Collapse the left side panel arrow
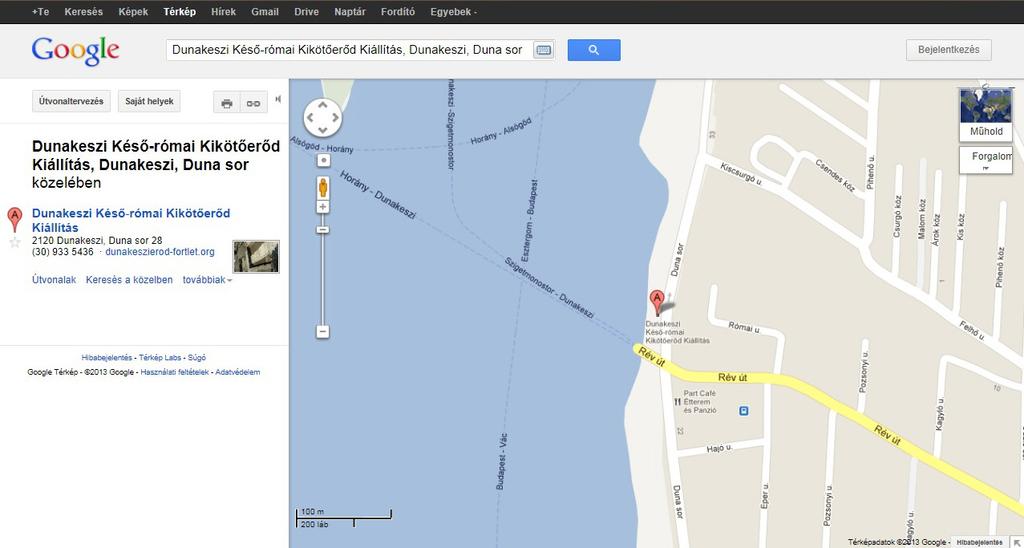This screenshot has height=548, width=1024. [278, 99]
